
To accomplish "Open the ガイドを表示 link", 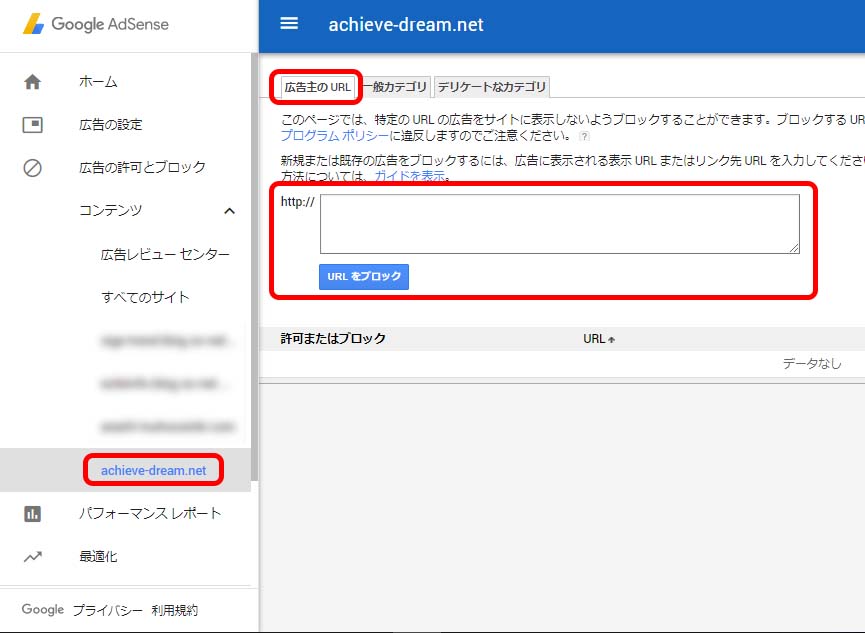I will coord(410,176).
